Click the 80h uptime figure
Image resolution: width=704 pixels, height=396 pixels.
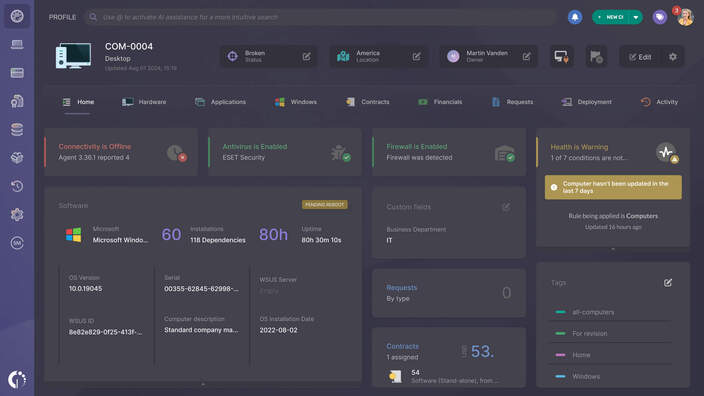(273, 234)
